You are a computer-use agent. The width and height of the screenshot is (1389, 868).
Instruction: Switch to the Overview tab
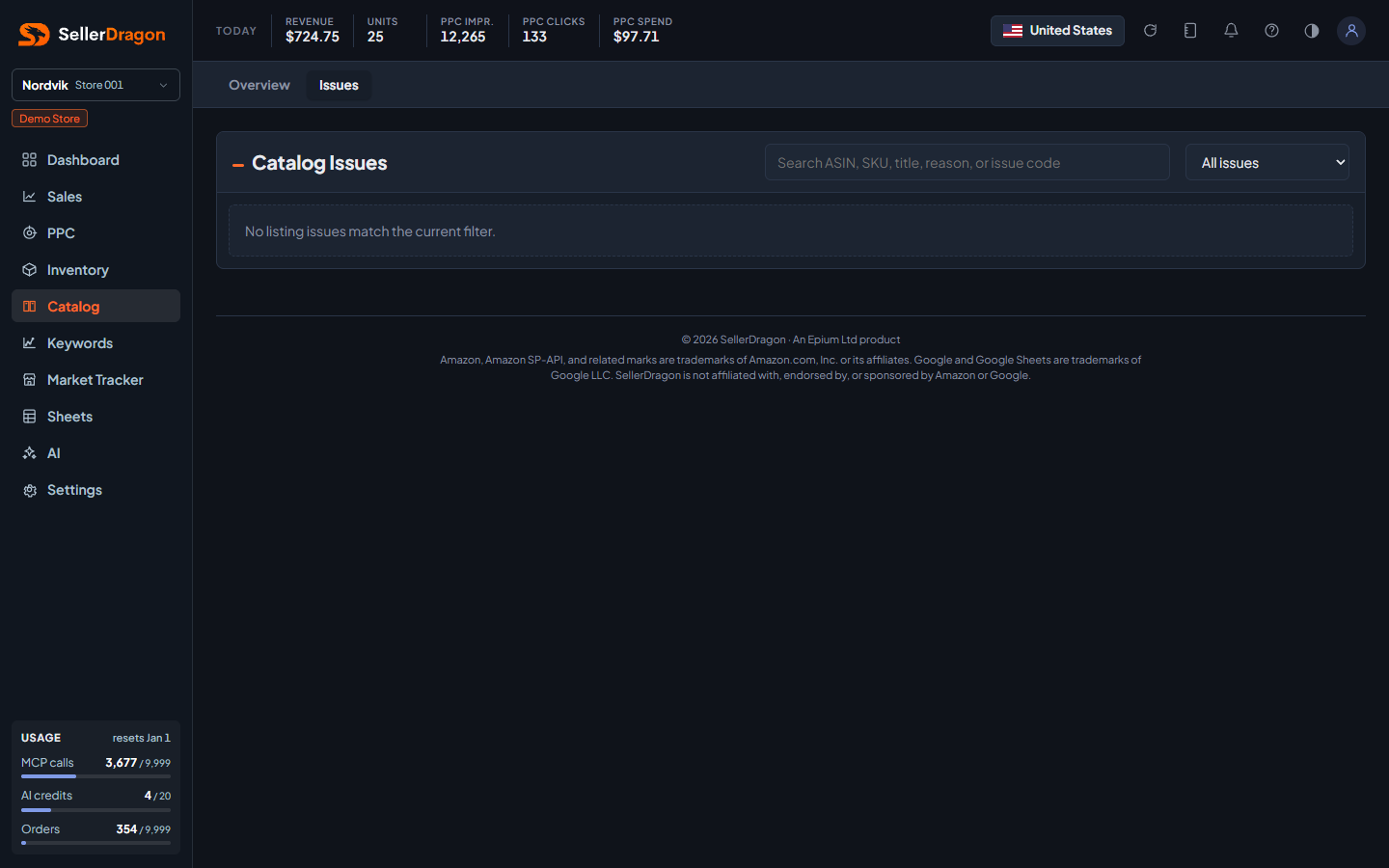click(259, 85)
